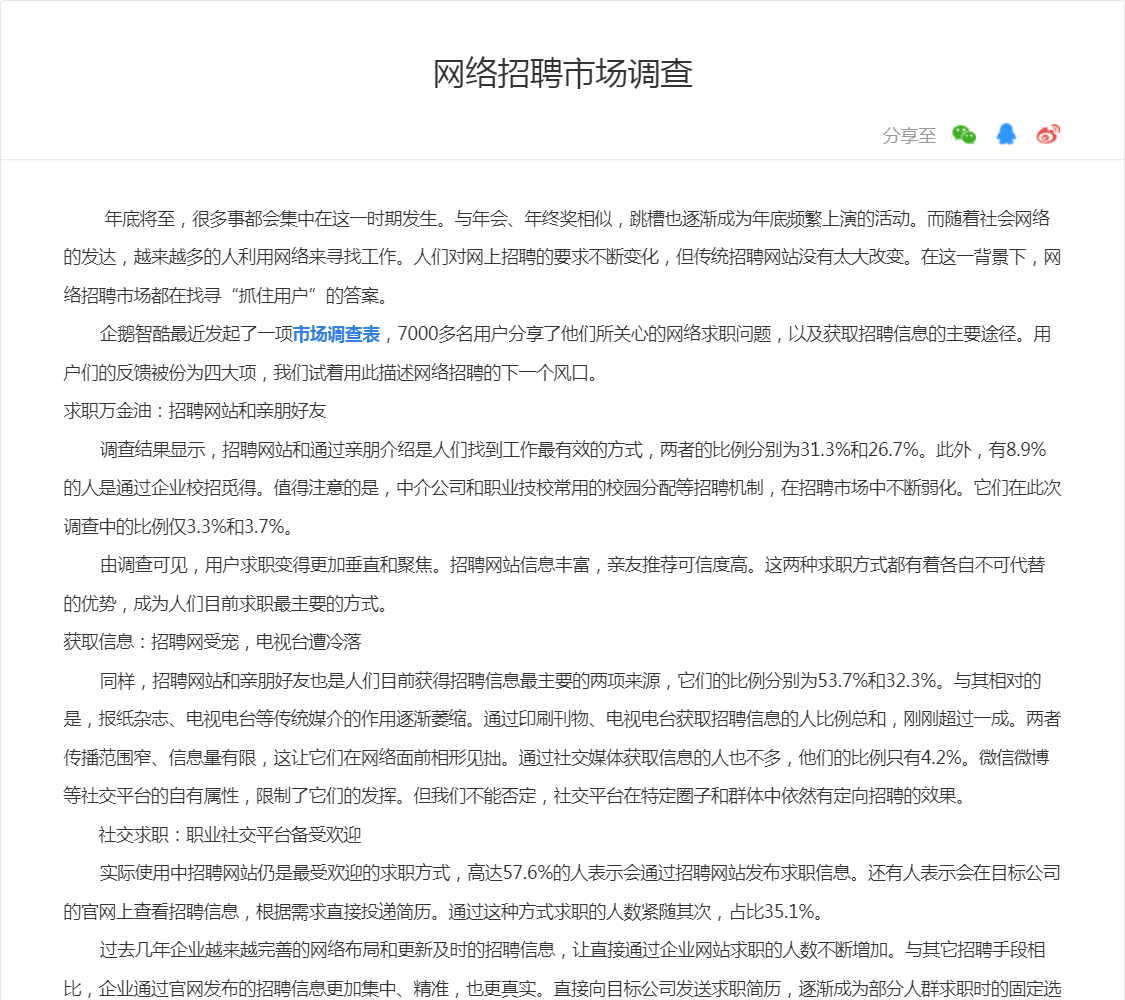Screen dimensions: 1125x1000
Task: Click the paragraph starting 实际使用中招聘网站
Action: pos(562,892)
